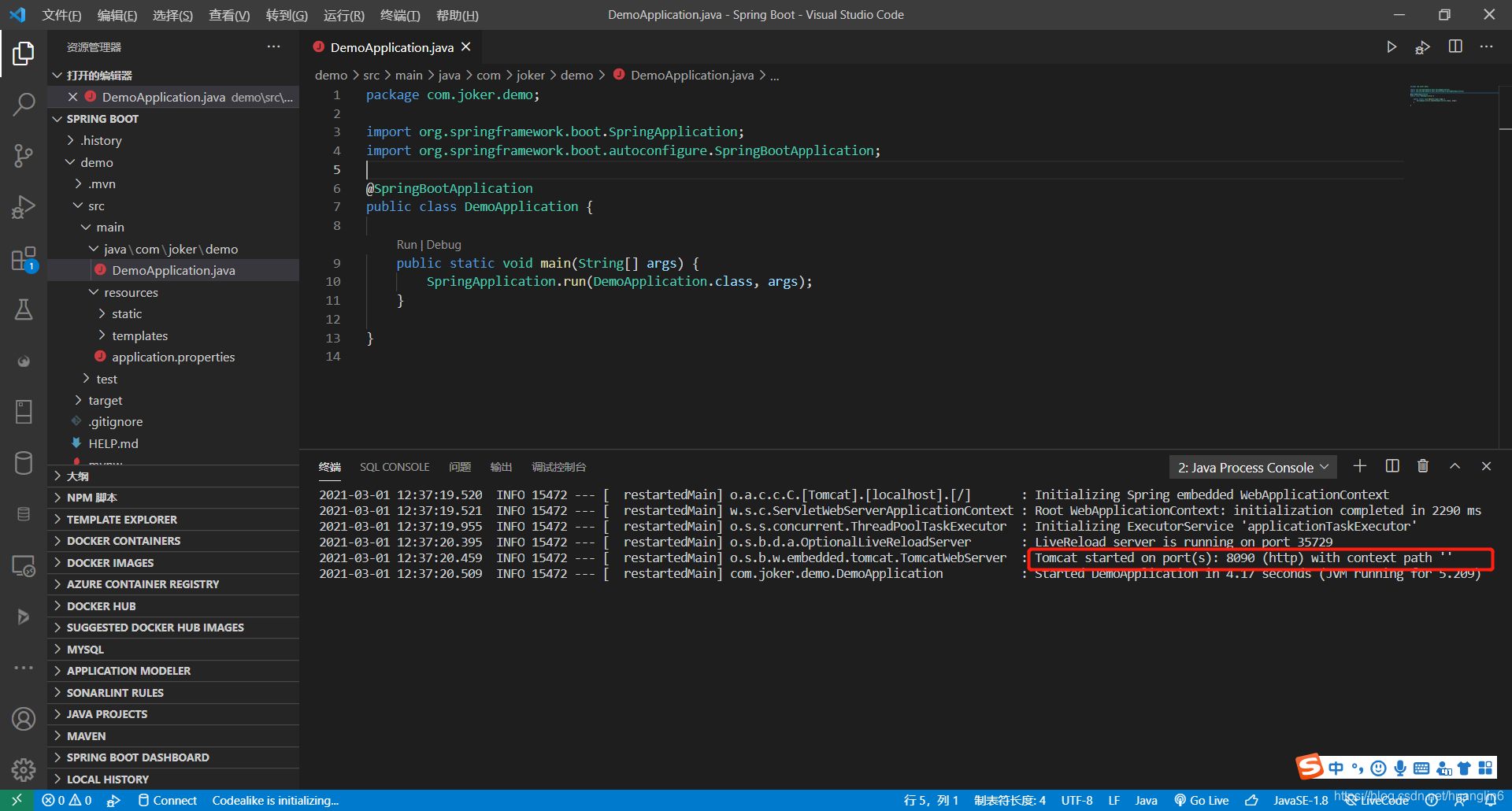Toggle Sogou input Chinese/English mode
Viewport: 1512px width, 811px height.
click(1336, 768)
